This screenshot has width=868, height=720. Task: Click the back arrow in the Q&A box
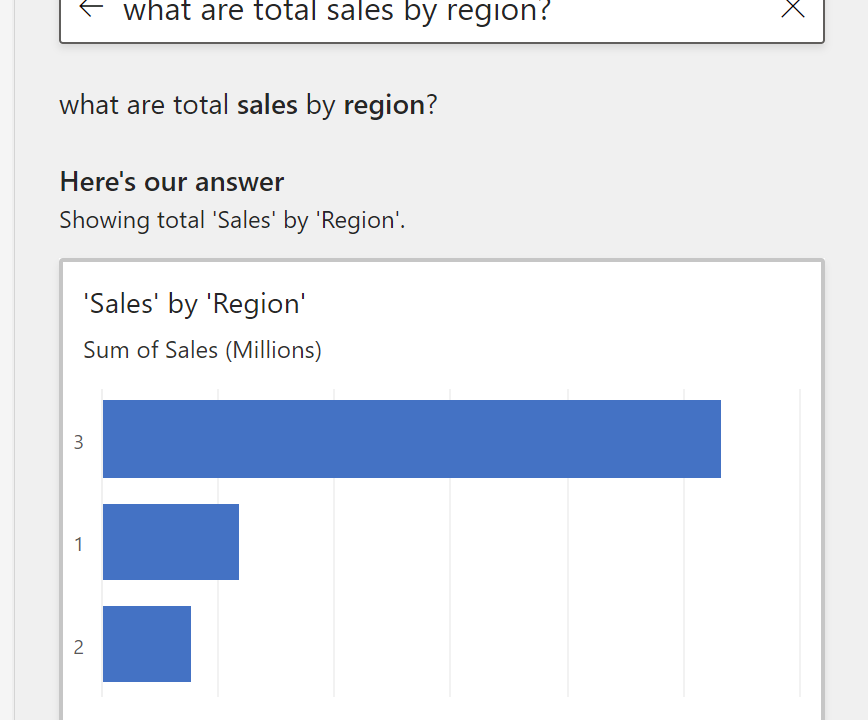91,9
